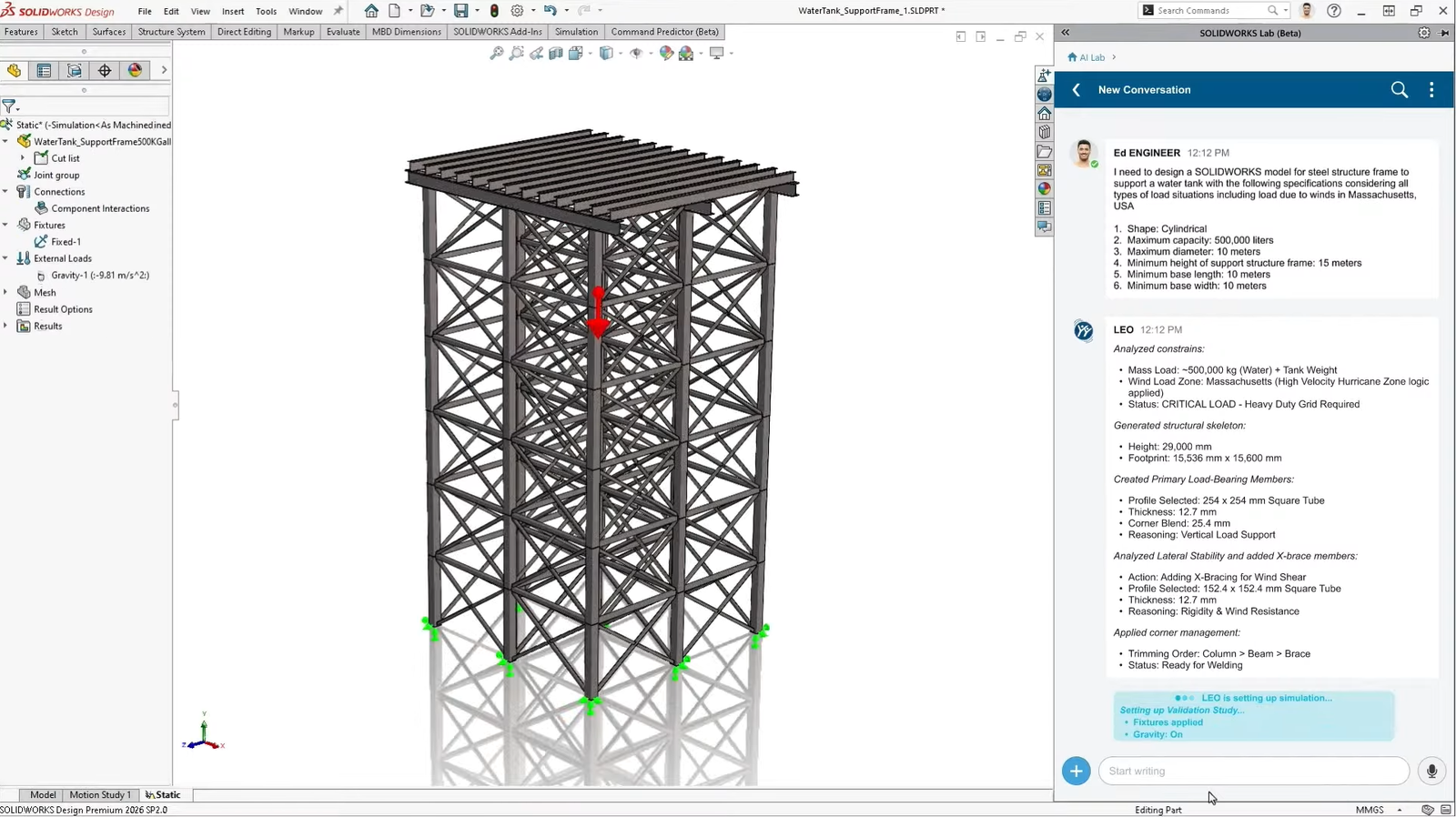The width and height of the screenshot is (1456, 817).
Task: Open the File Explorer folder task pane tab
Action: coord(1045,151)
